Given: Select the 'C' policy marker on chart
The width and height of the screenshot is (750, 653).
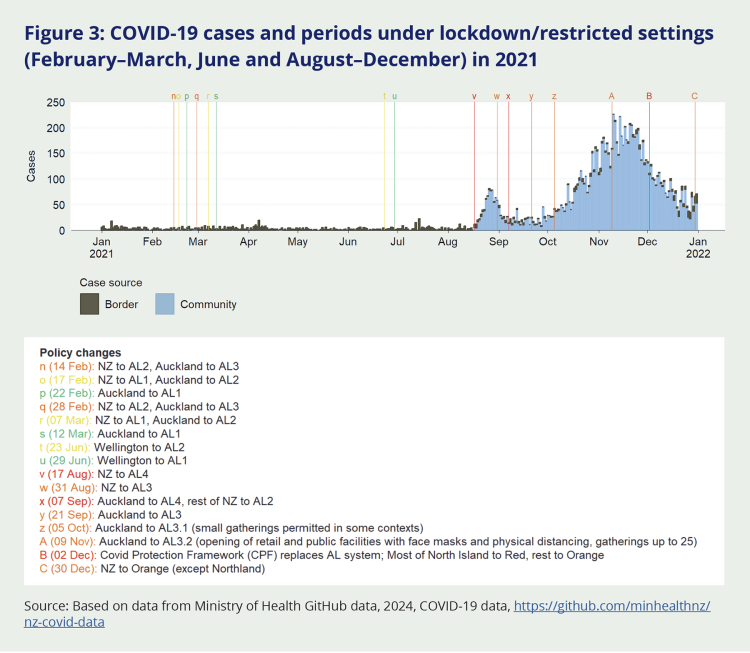Looking at the screenshot, I should (x=695, y=96).
